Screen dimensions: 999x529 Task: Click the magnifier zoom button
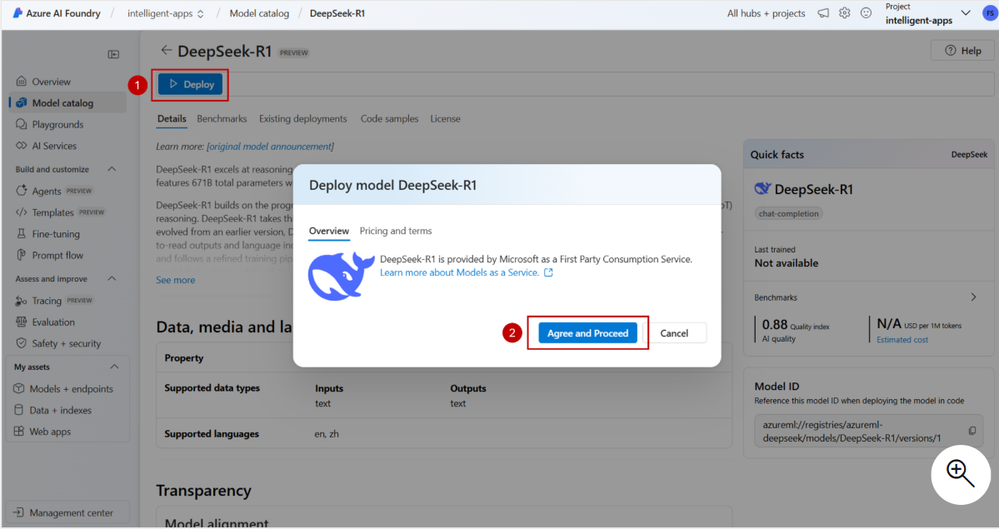click(x=960, y=475)
